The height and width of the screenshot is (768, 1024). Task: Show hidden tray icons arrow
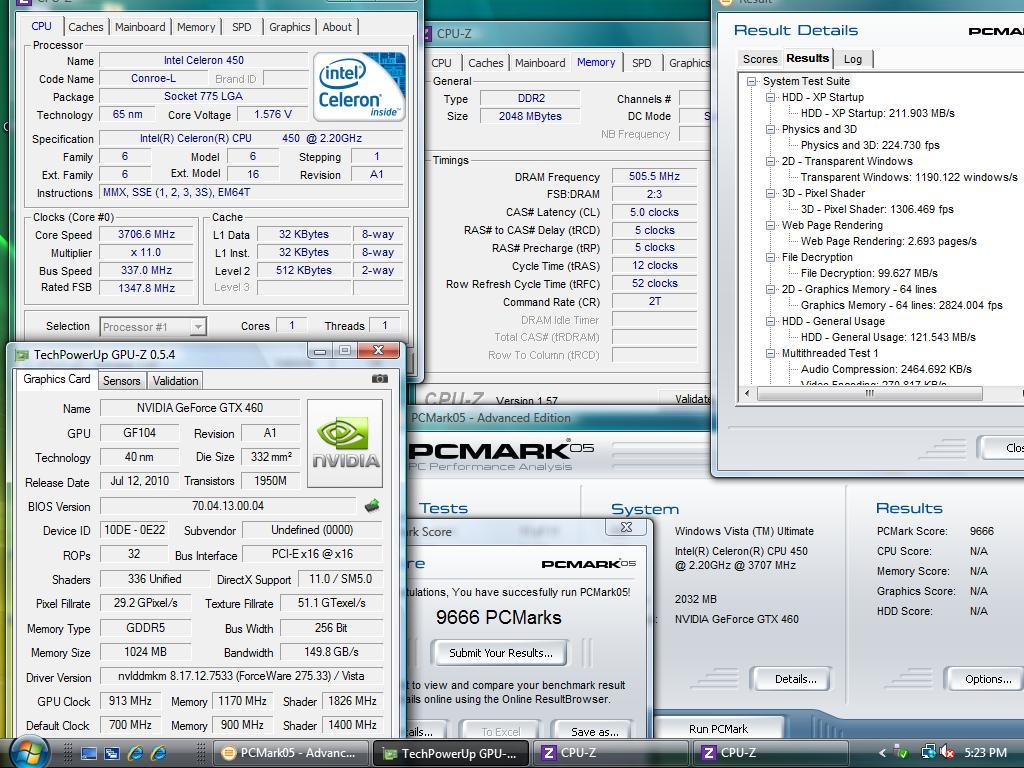point(882,753)
